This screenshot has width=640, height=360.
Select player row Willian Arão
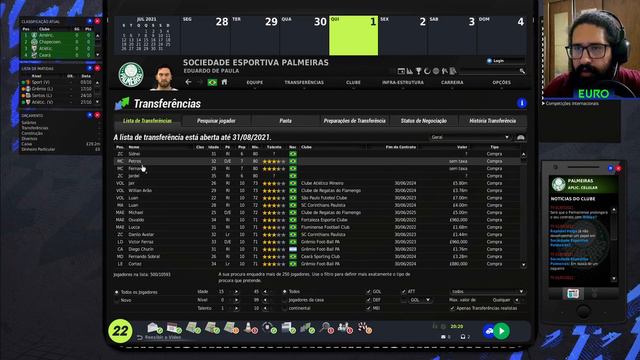click(317, 191)
